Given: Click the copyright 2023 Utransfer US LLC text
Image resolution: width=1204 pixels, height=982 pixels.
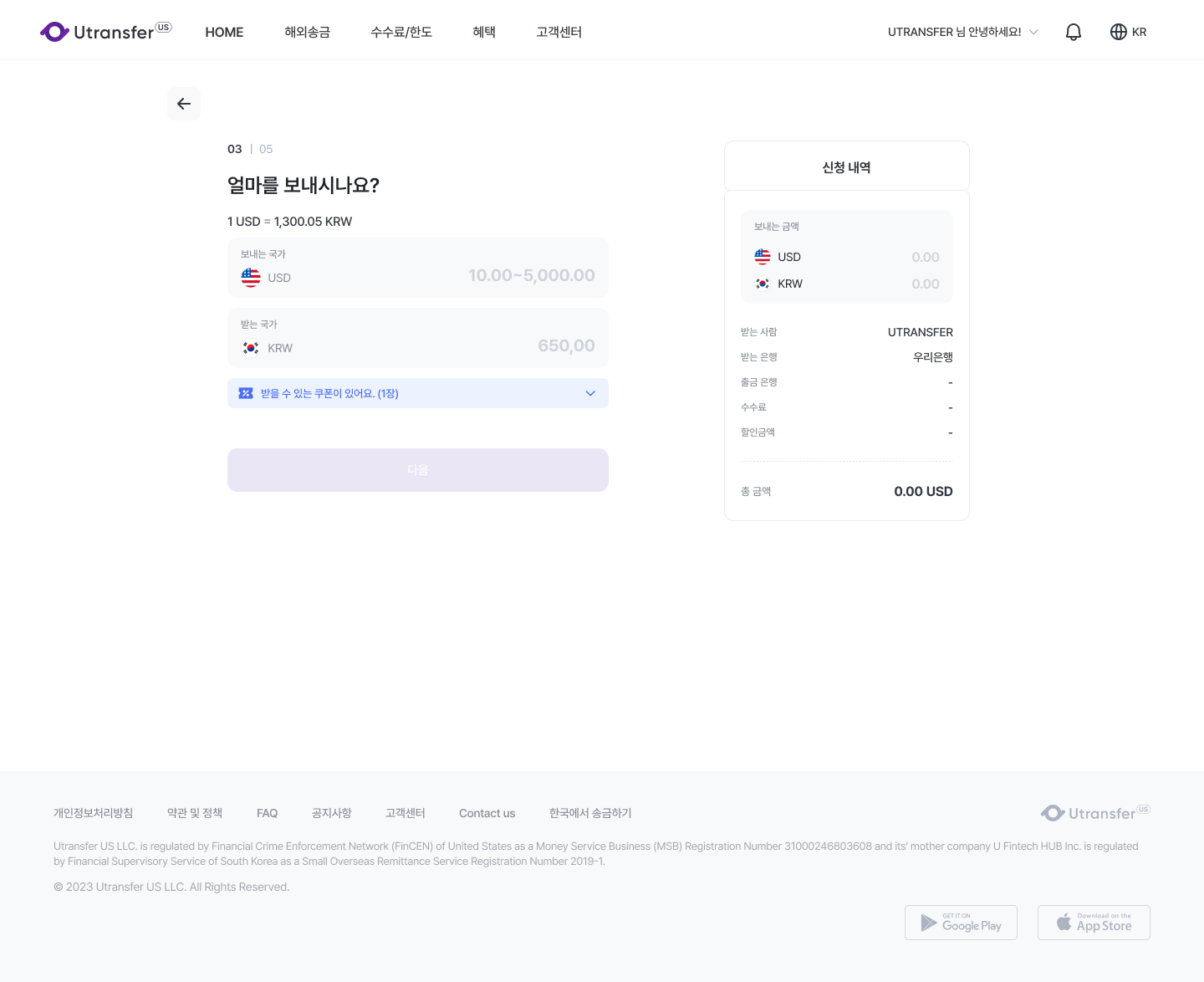Looking at the screenshot, I should pos(171,887).
